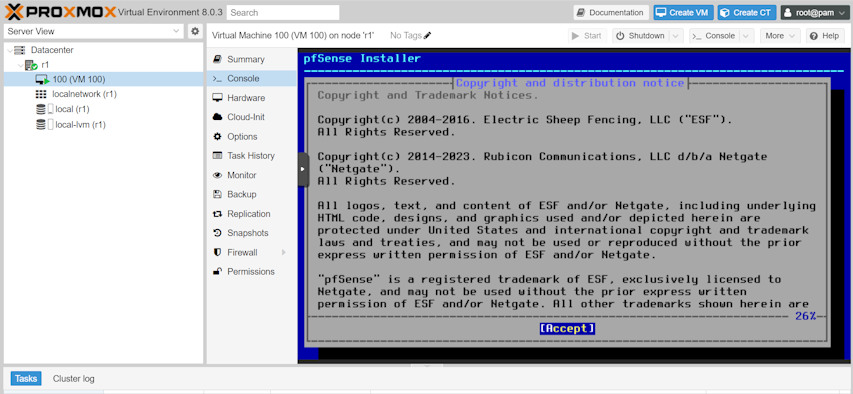Click the Help button
The width and height of the screenshot is (853, 394).
[824, 36]
